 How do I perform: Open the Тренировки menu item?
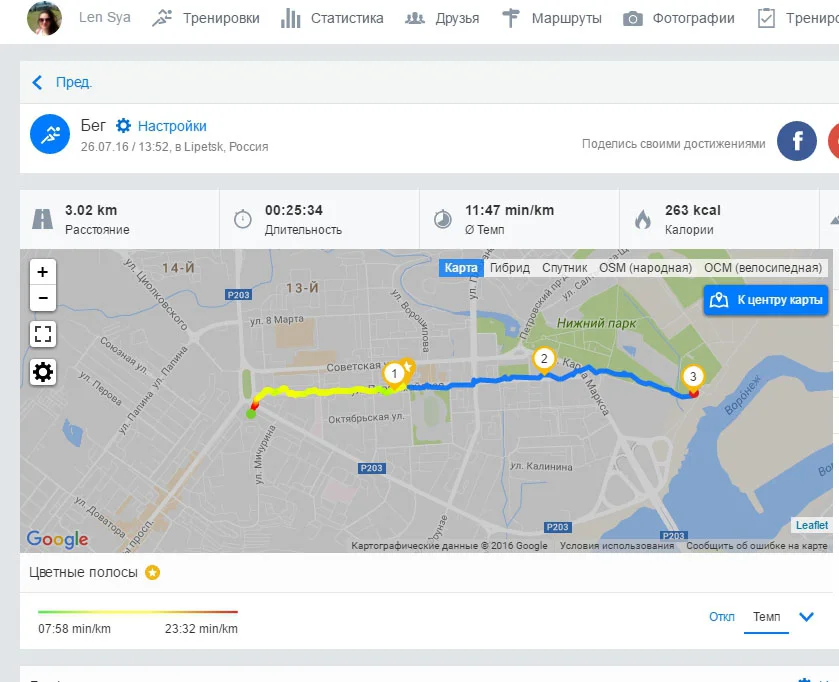[221, 18]
